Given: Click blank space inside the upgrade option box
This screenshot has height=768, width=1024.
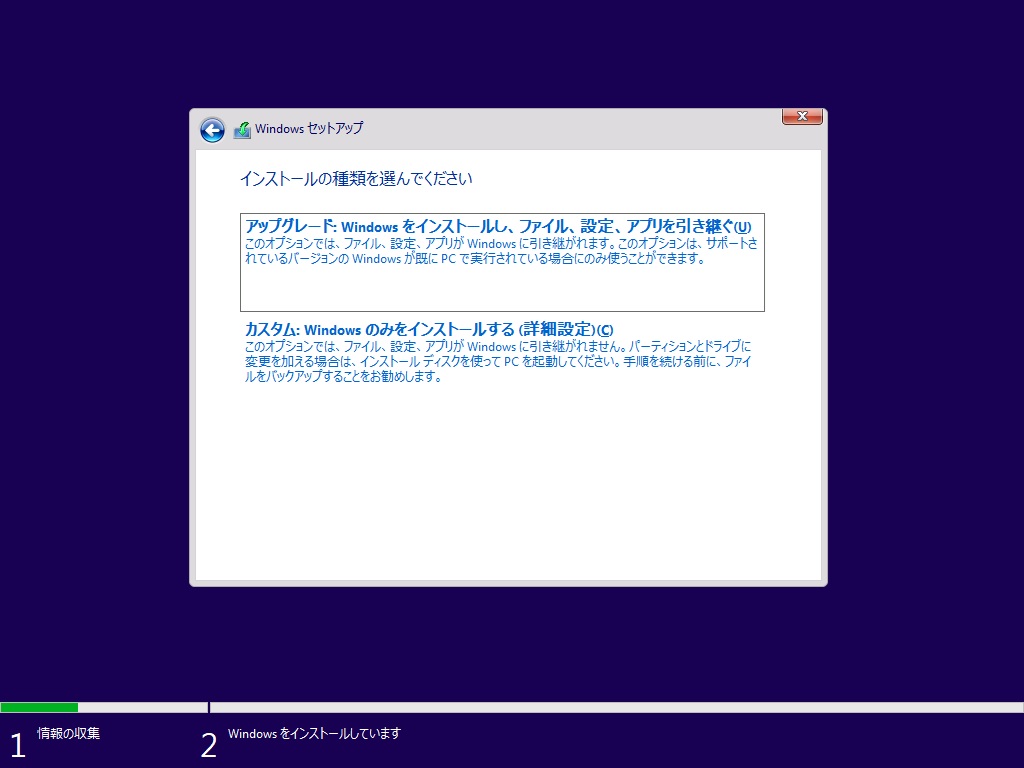Looking at the screenshot, I should pos(500,290).
